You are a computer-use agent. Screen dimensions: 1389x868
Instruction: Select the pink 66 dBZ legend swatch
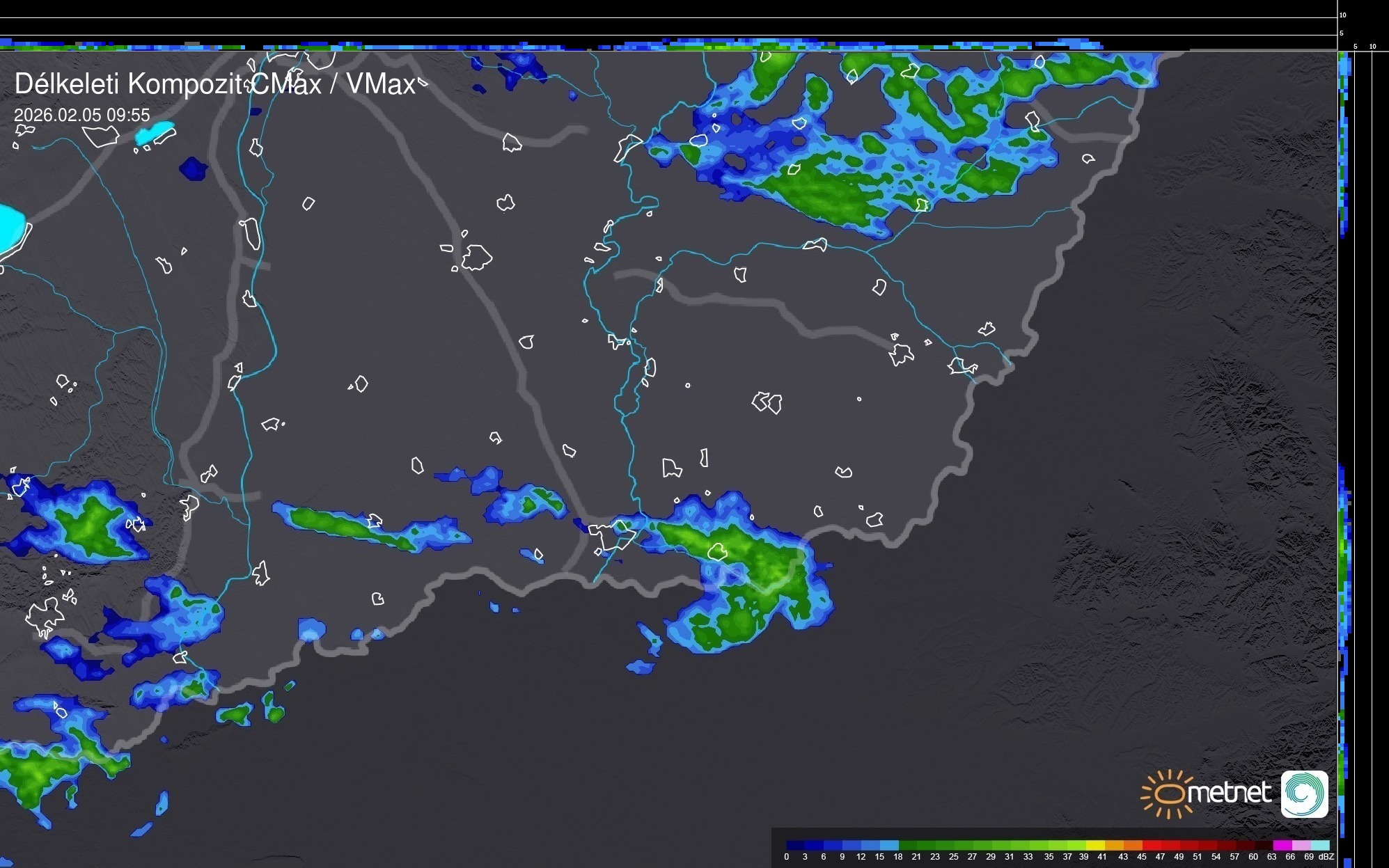pos(1301,845)
